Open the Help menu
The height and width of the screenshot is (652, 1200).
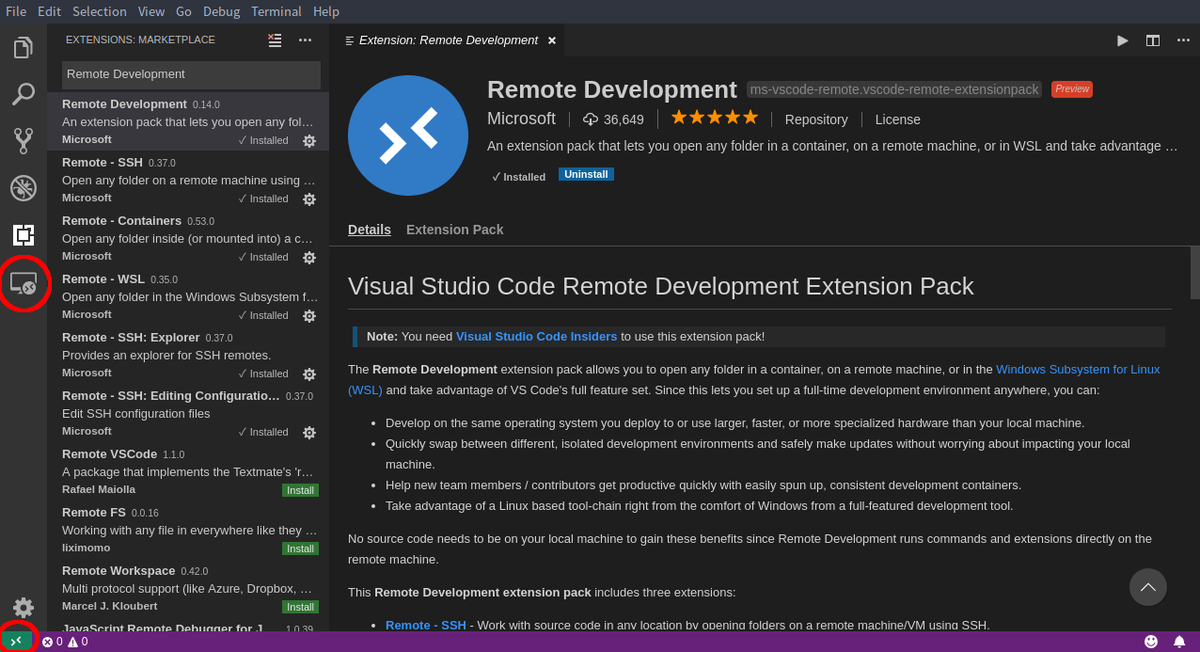click(326, 11)
